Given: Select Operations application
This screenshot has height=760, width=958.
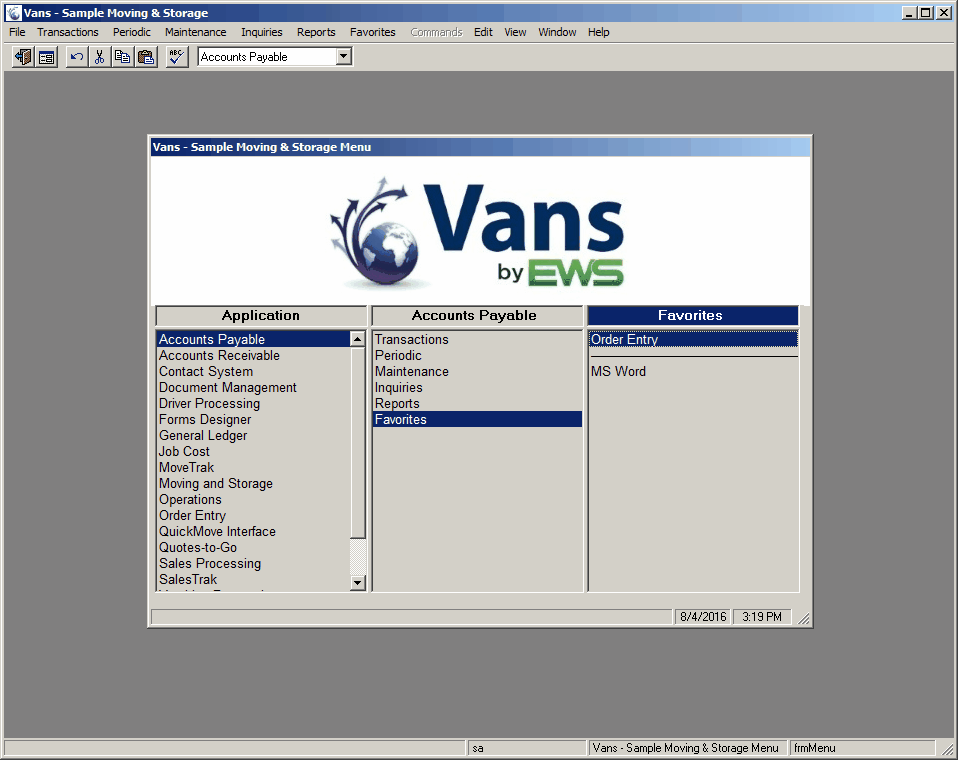Looking at the screenshot, I should click(254, 499).
